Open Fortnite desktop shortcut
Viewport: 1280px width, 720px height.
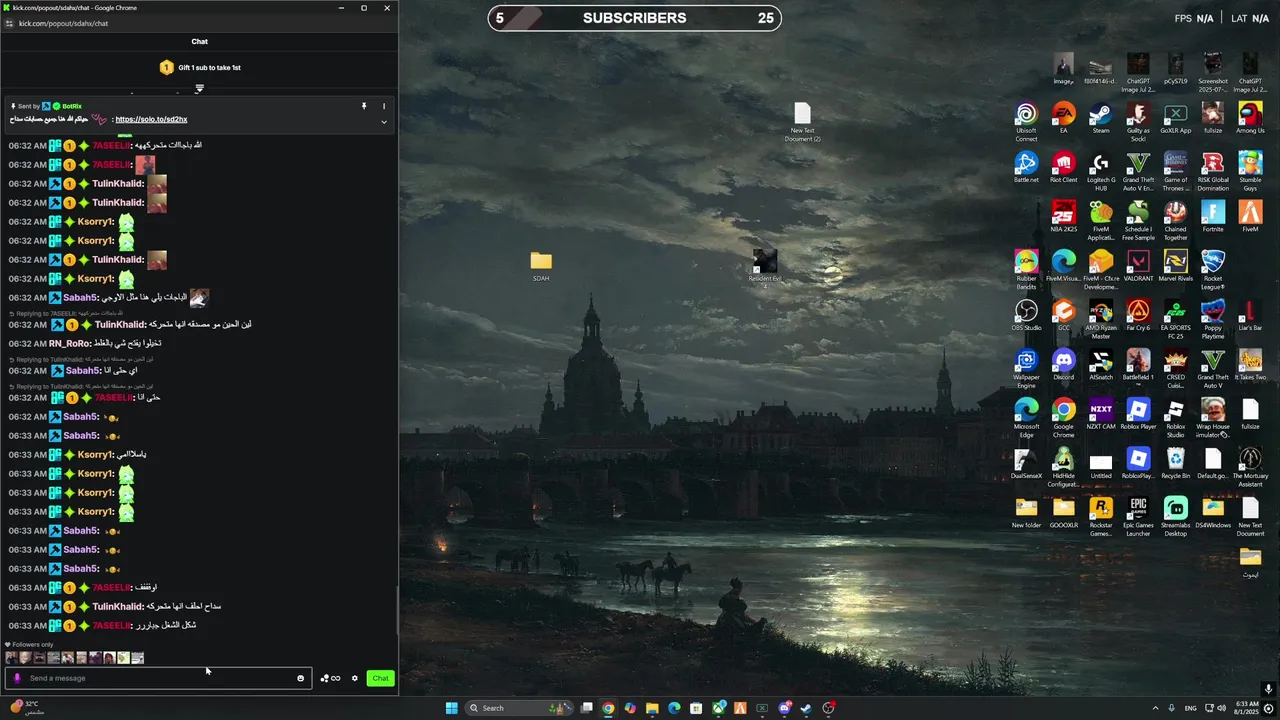point(1213,216)
